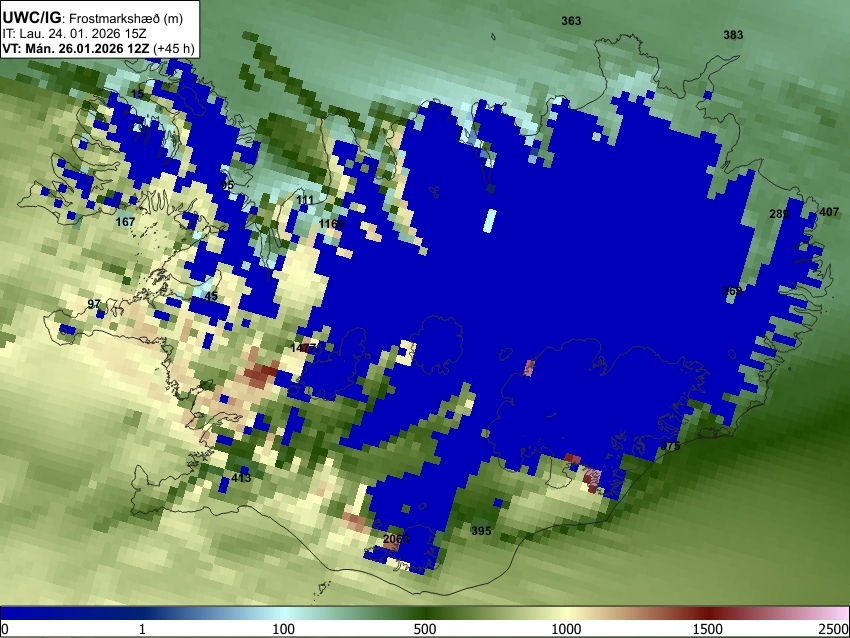Click the valid time 'VT: Mán. 26.01.2026 12Z (+45 h)'
Image resolution: width=850 pixels, height=638 pixels.
click(x=98, y=48)
